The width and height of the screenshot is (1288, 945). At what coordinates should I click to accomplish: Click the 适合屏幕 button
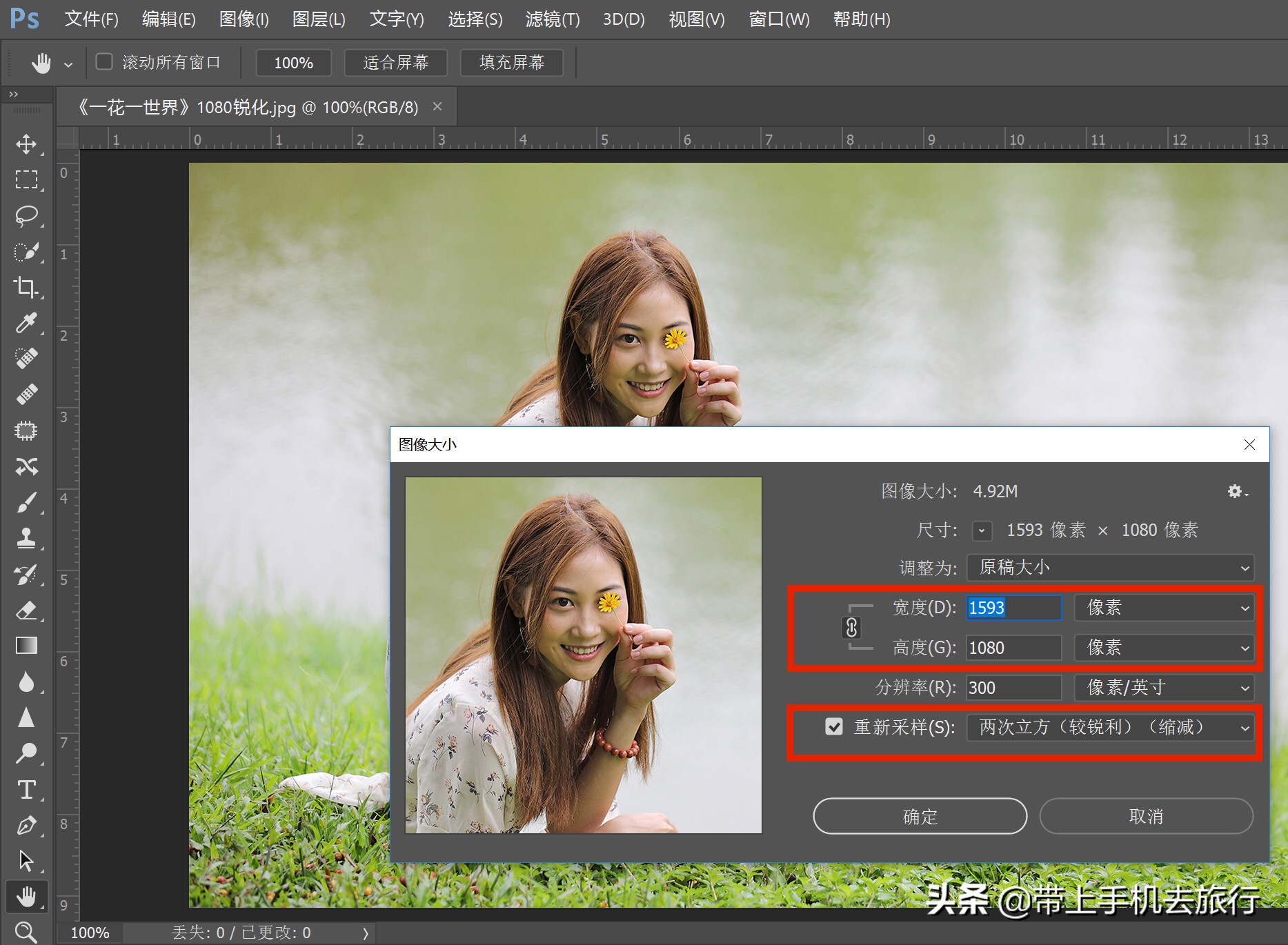395,63
